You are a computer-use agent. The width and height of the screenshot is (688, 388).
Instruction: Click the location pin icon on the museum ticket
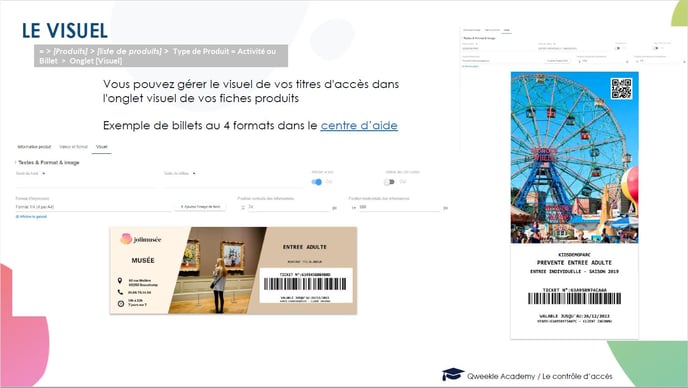(120, 280)
